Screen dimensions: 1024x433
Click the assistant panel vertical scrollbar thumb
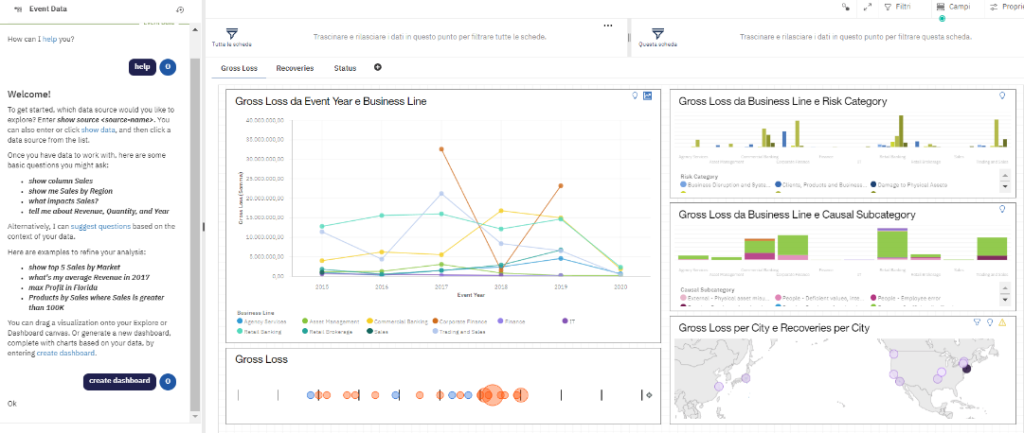pos(195,234)
